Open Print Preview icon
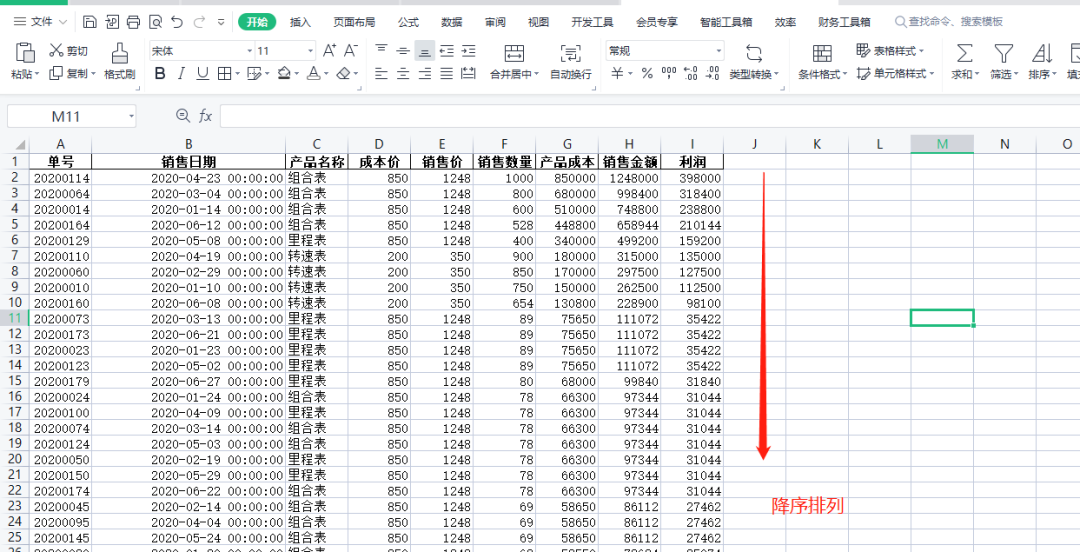The width and height of the screenshot is (1080, 552). 155,22
